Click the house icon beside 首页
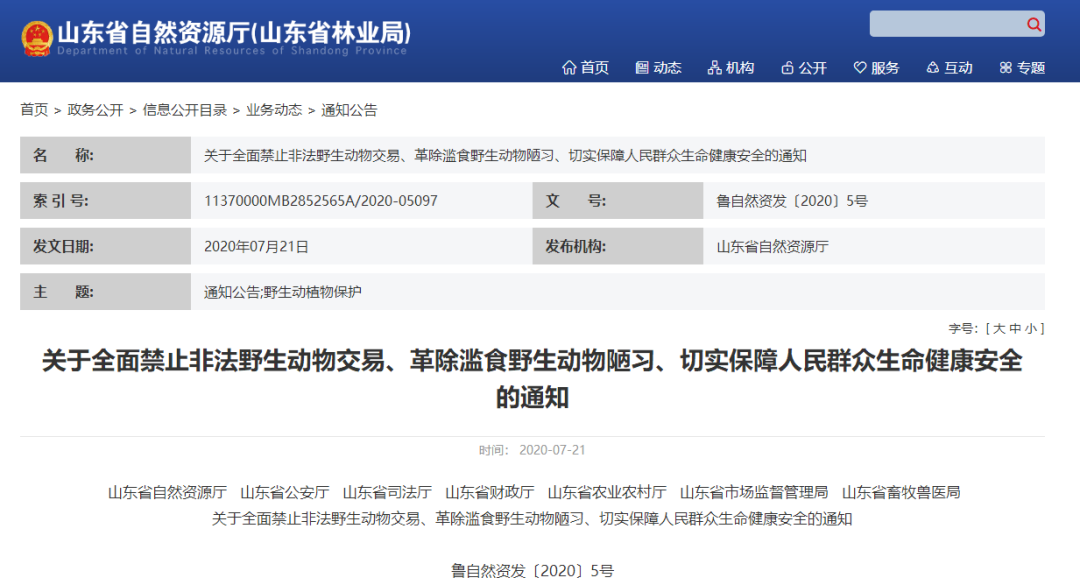This screenshot has height=585, width=1080. pyautogui.click(x=569, y=68)
